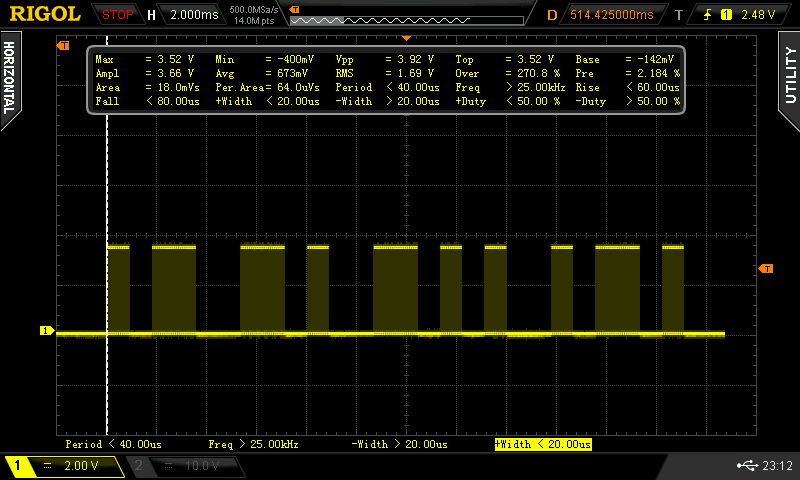Click the rising edge trigger icon

[707, 15]
